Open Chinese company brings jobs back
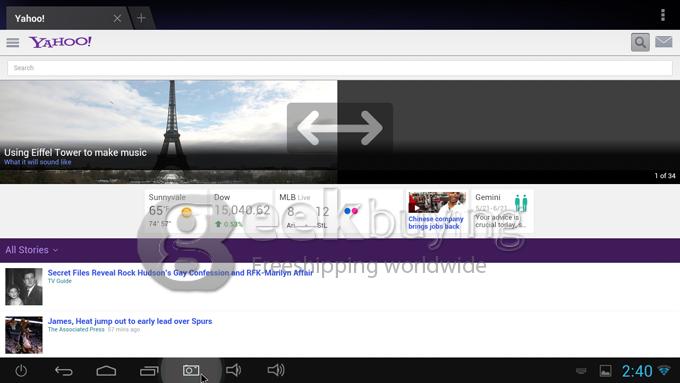This screenshot has height=383, width=680. pyautogui.click(x=436, y=223)
